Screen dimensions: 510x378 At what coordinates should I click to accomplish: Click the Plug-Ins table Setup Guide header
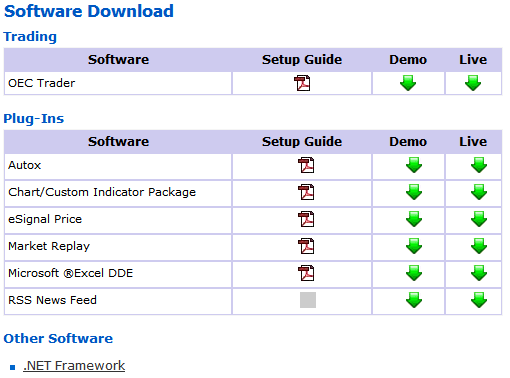click(302, 142)
